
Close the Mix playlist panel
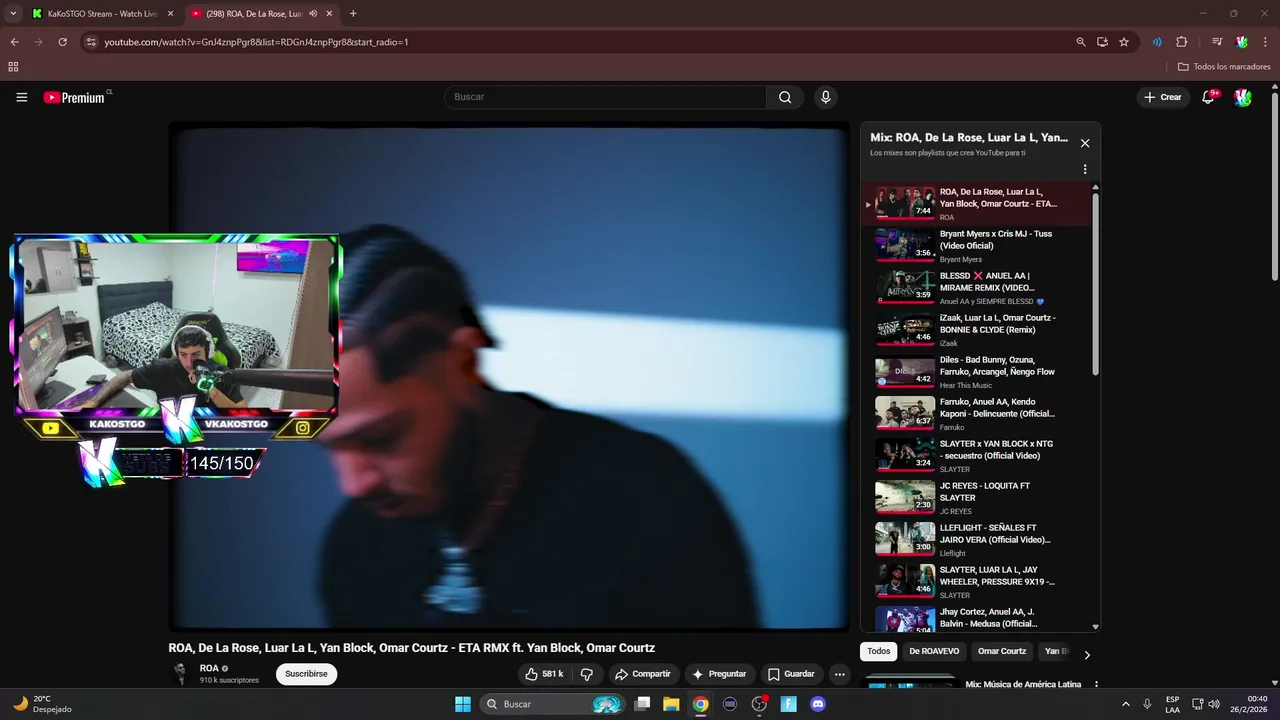[1085, 143]
